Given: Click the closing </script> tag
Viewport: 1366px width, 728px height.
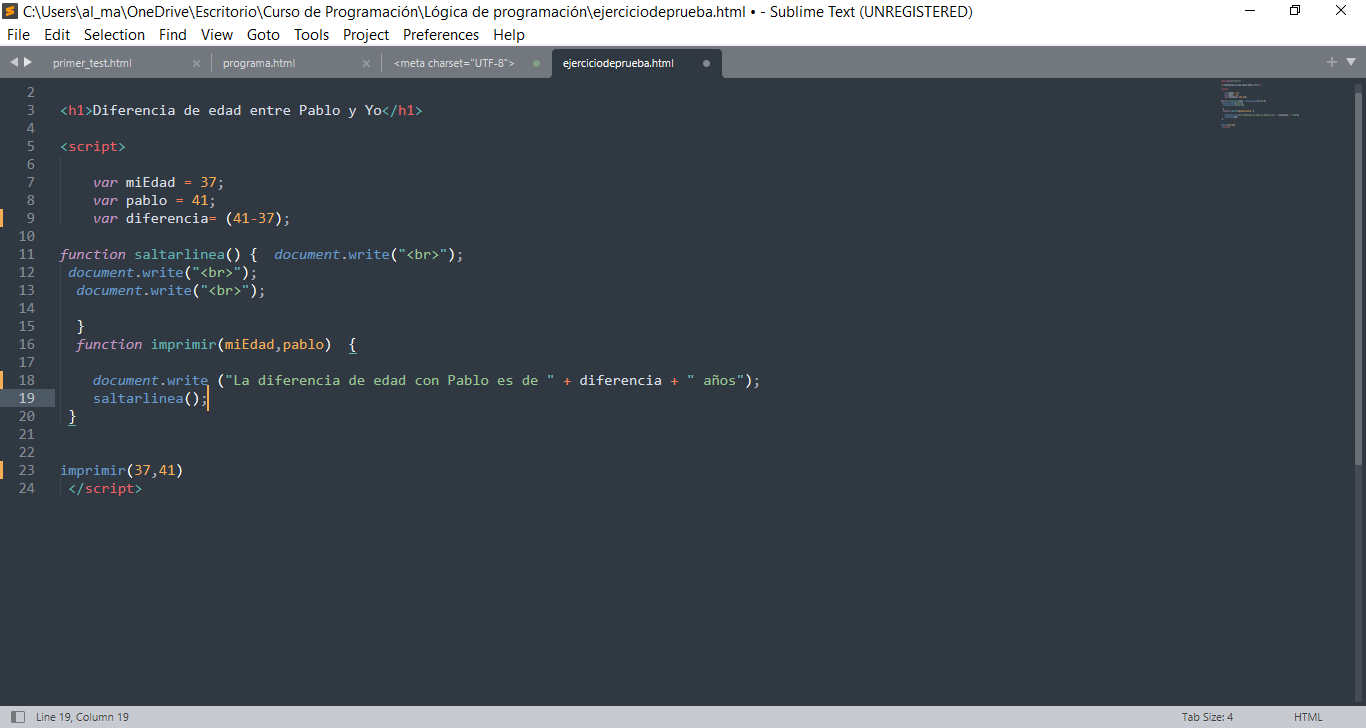Looking at the screenshot, I should tap(105, 488).
